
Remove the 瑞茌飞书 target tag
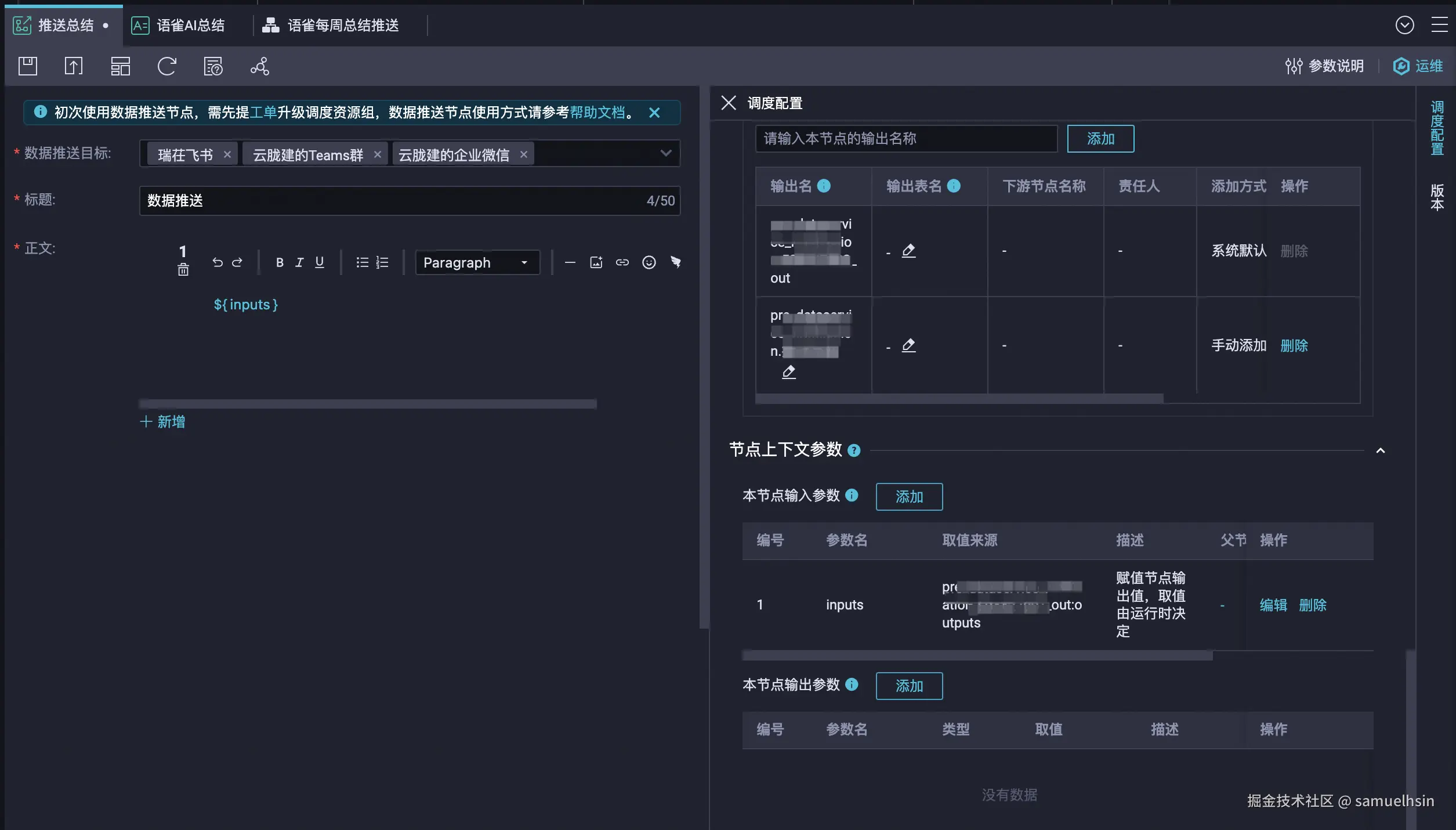227,154
